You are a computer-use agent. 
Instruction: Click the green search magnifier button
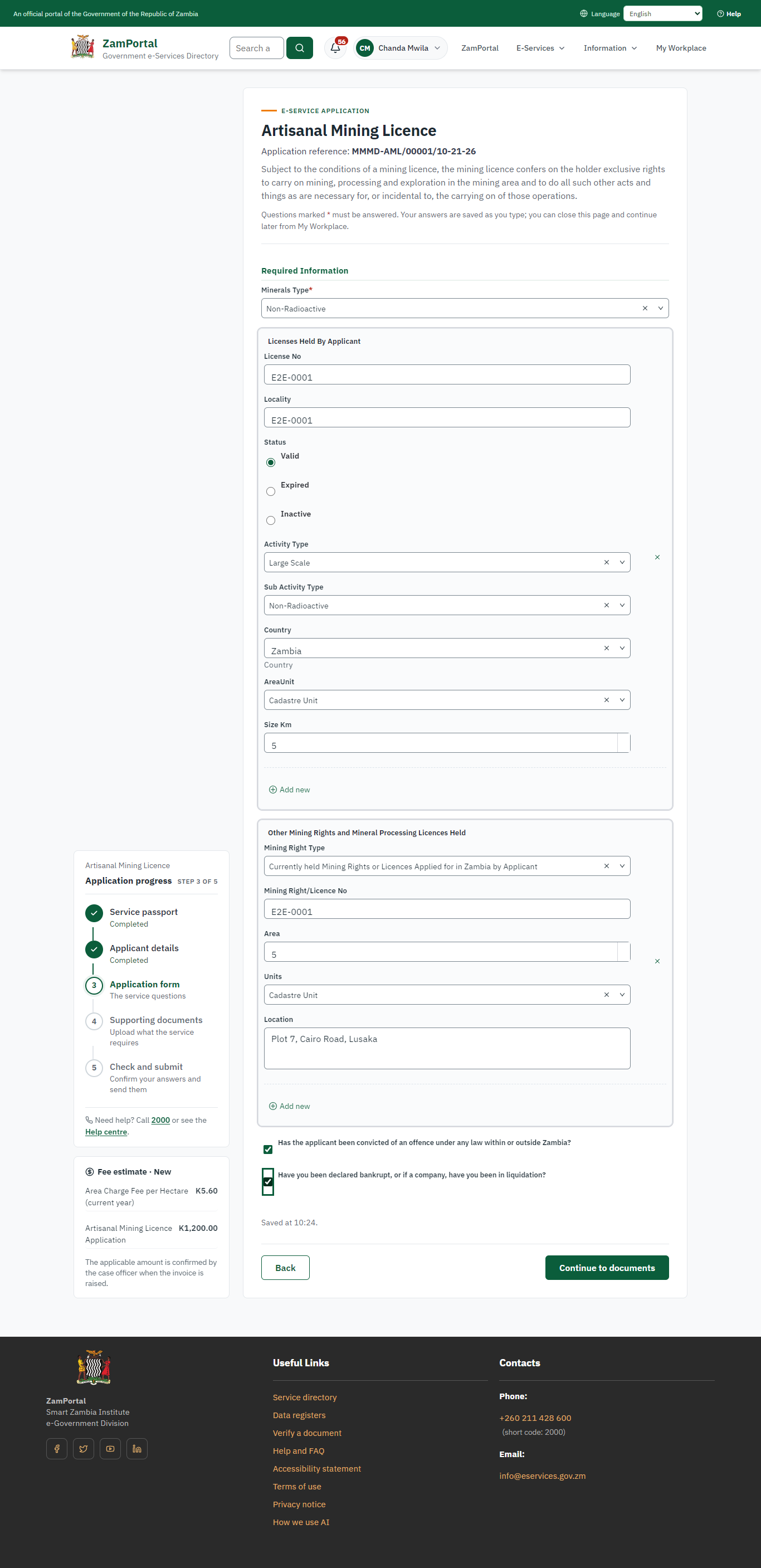[300, 48]
